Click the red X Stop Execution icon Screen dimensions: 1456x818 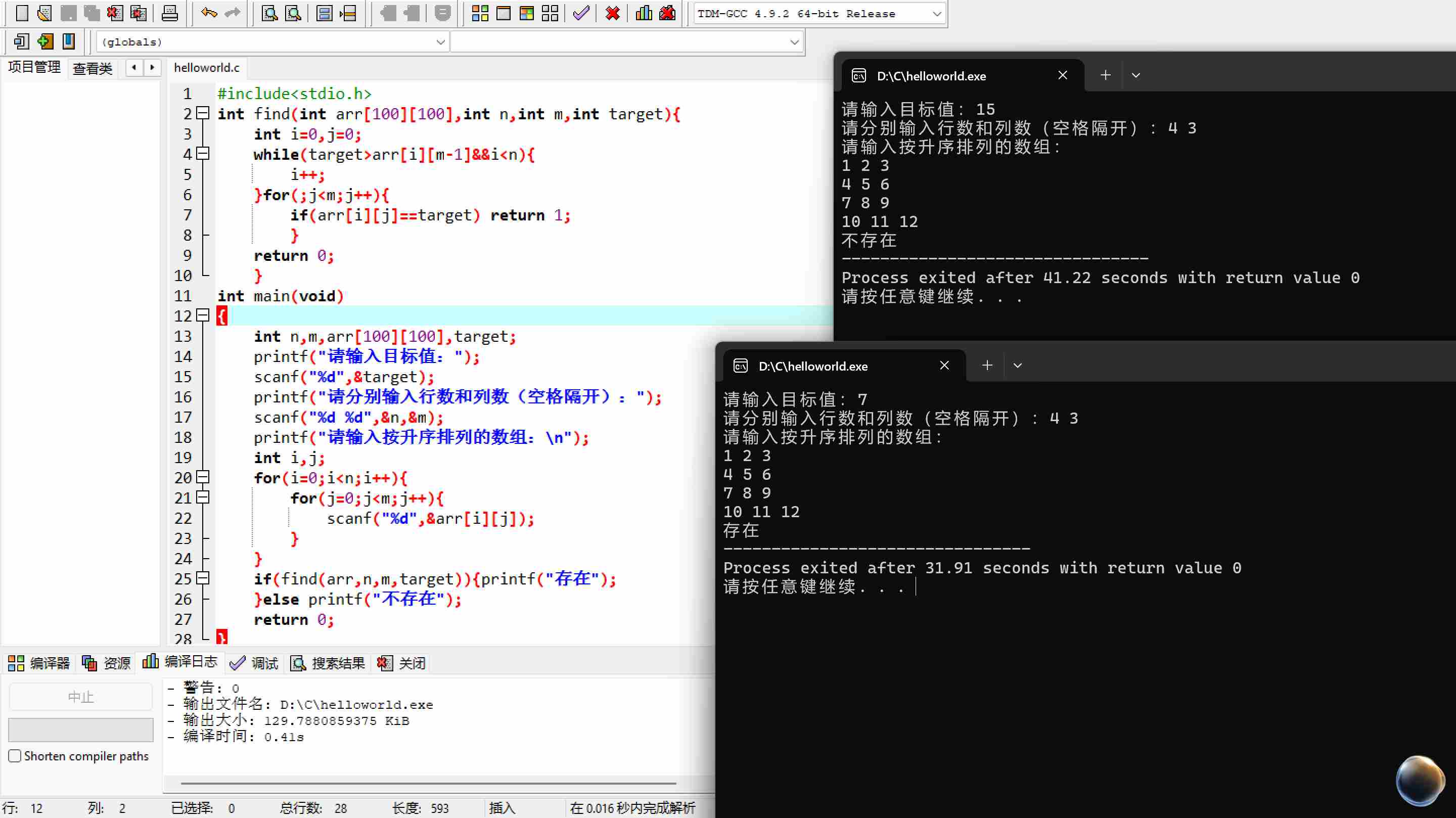[612, 13]
